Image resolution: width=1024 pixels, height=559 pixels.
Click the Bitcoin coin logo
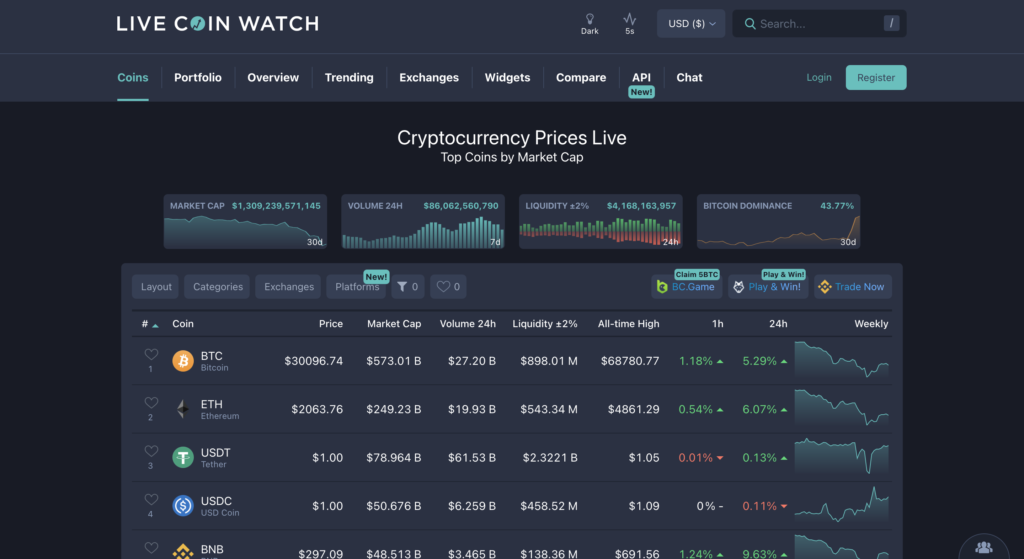183,361
